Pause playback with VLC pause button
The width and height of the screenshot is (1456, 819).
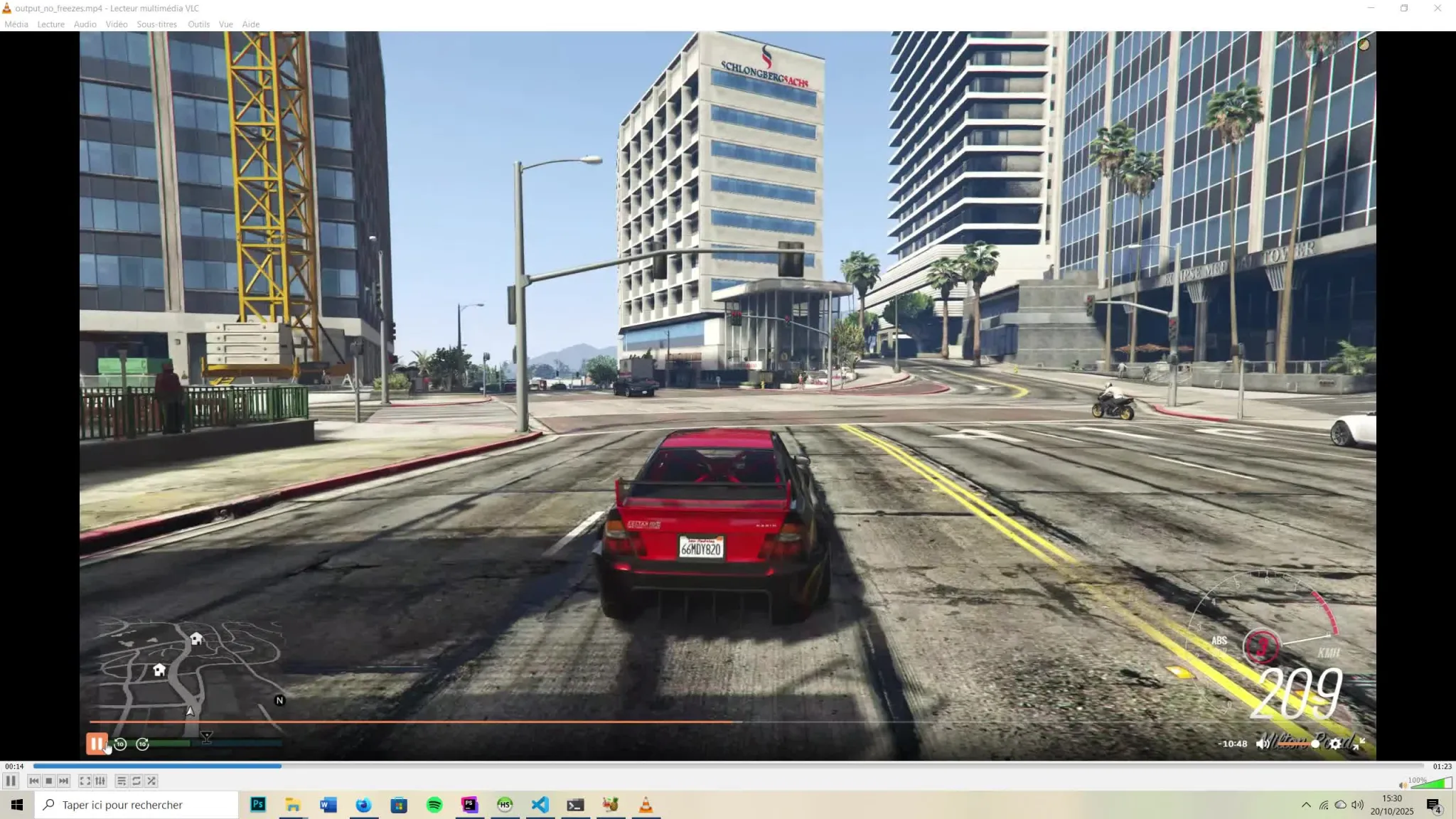11,781
